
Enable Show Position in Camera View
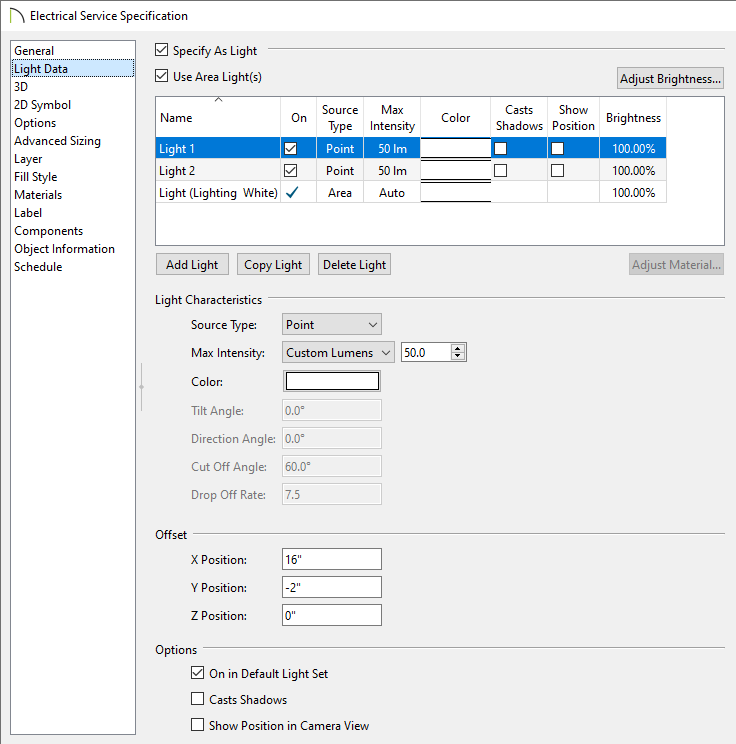(x=197, y=725)
